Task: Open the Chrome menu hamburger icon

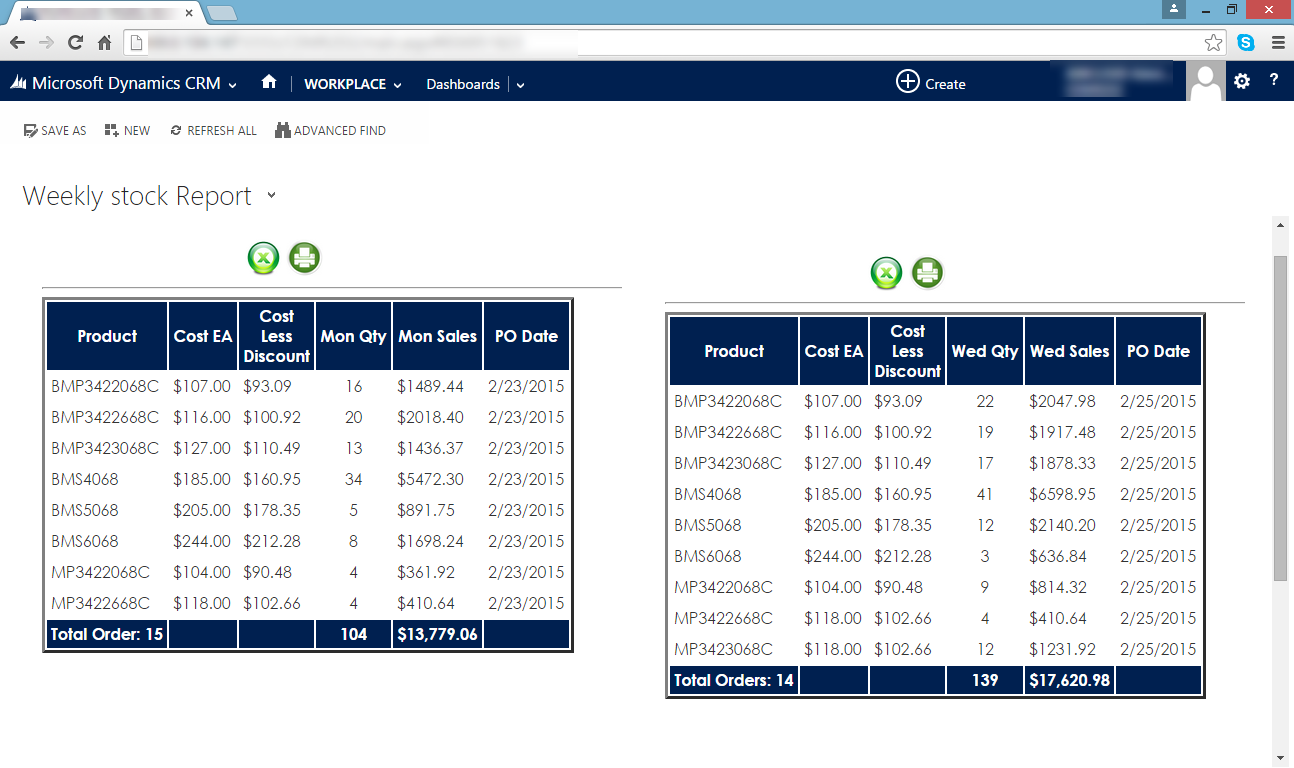Action: pos(1278,43)
